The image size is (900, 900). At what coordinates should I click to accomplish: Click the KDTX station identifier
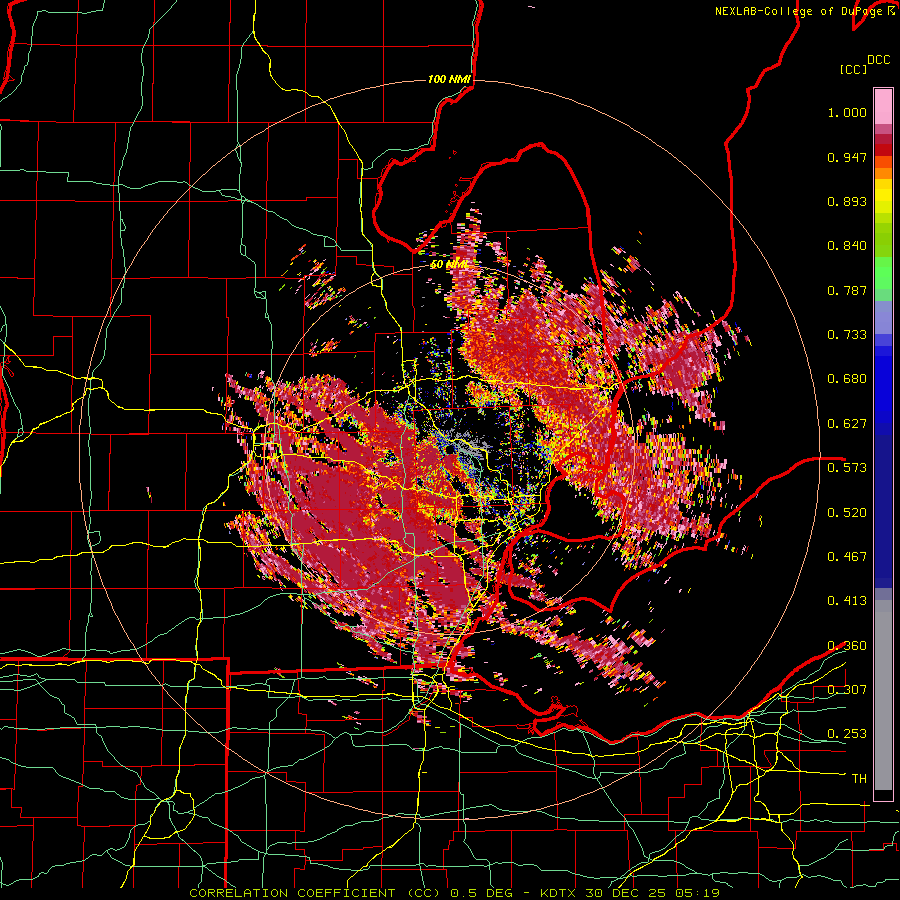560,893
